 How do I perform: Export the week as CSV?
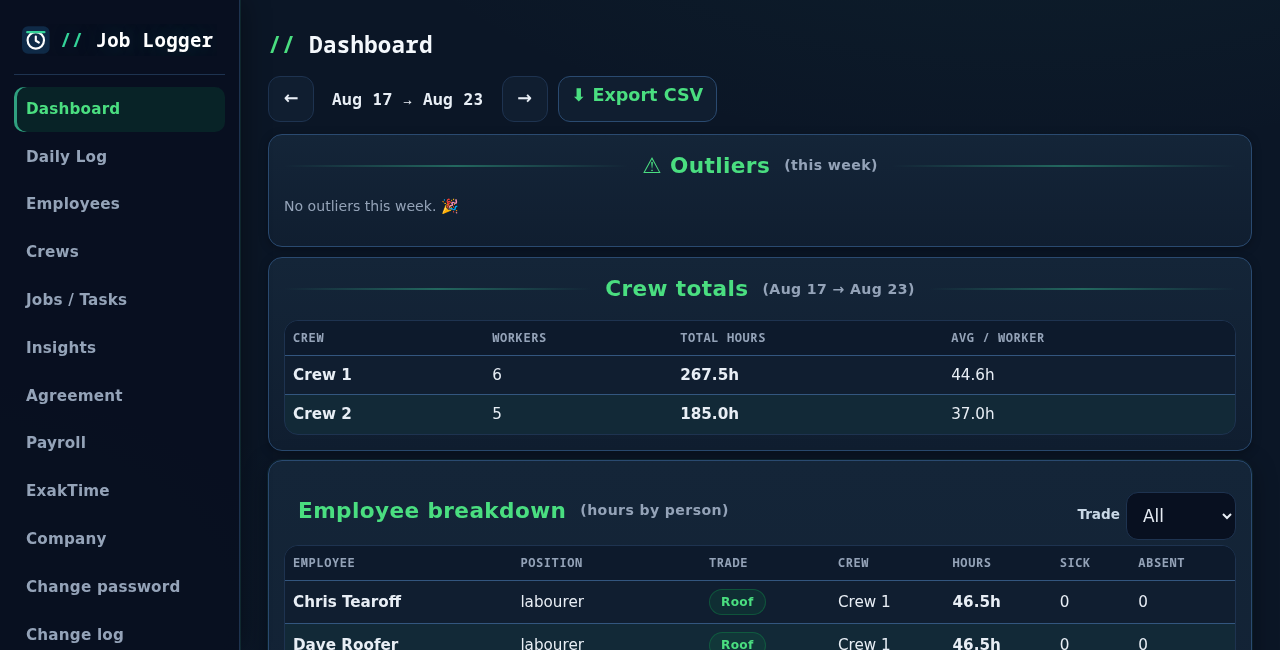click(x=637, y=99)
